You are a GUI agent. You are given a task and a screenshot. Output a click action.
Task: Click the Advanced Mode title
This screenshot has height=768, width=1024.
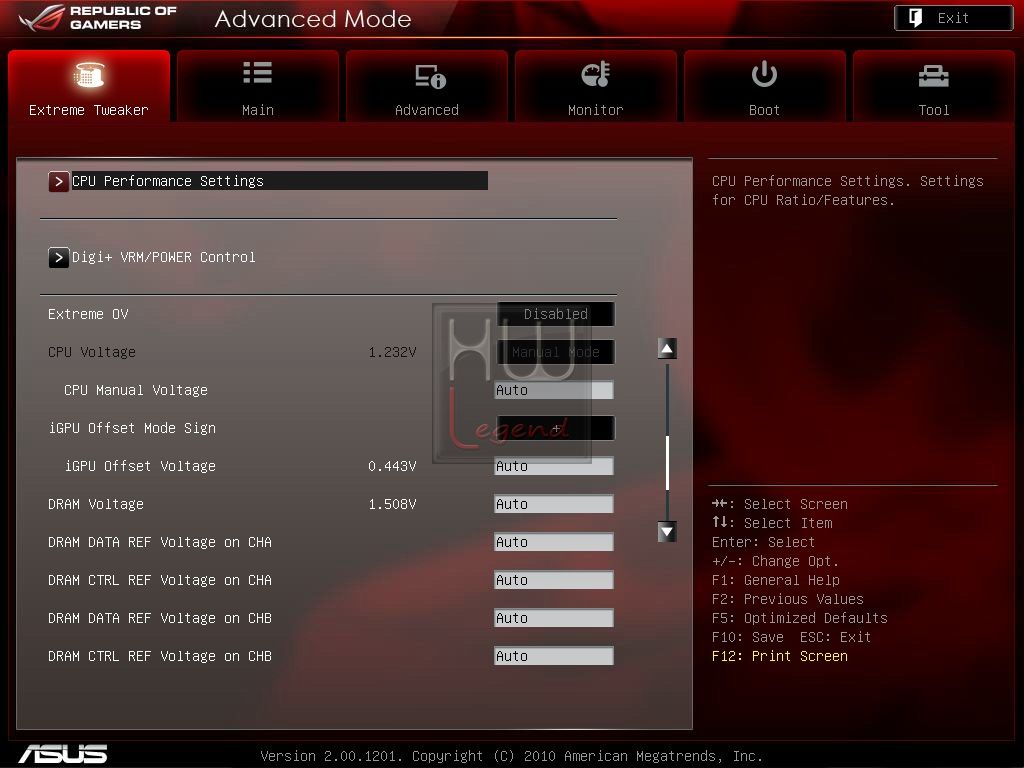pos(313,19)
